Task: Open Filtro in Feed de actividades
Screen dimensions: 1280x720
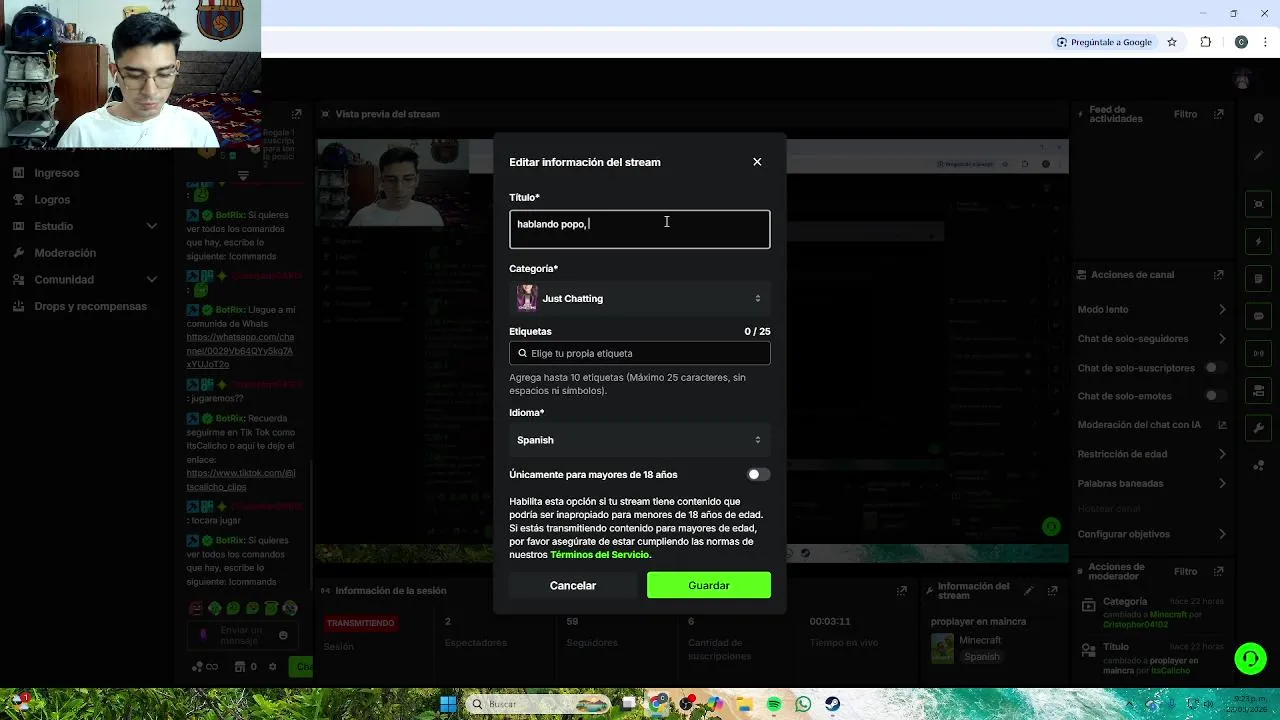Action: point(1185,114)
